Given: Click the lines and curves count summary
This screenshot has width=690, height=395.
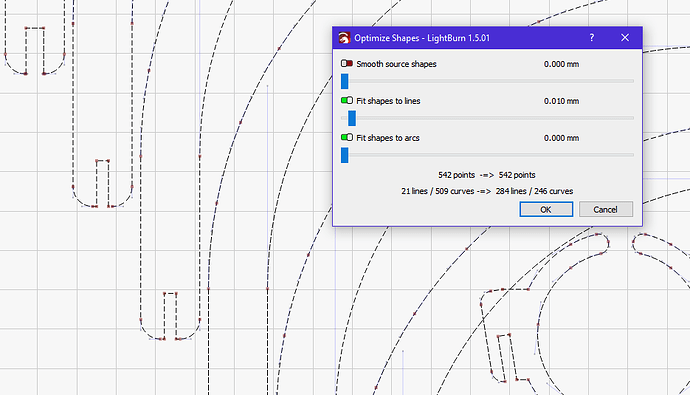Looking at the screenshot, I should tap(487, 191).
